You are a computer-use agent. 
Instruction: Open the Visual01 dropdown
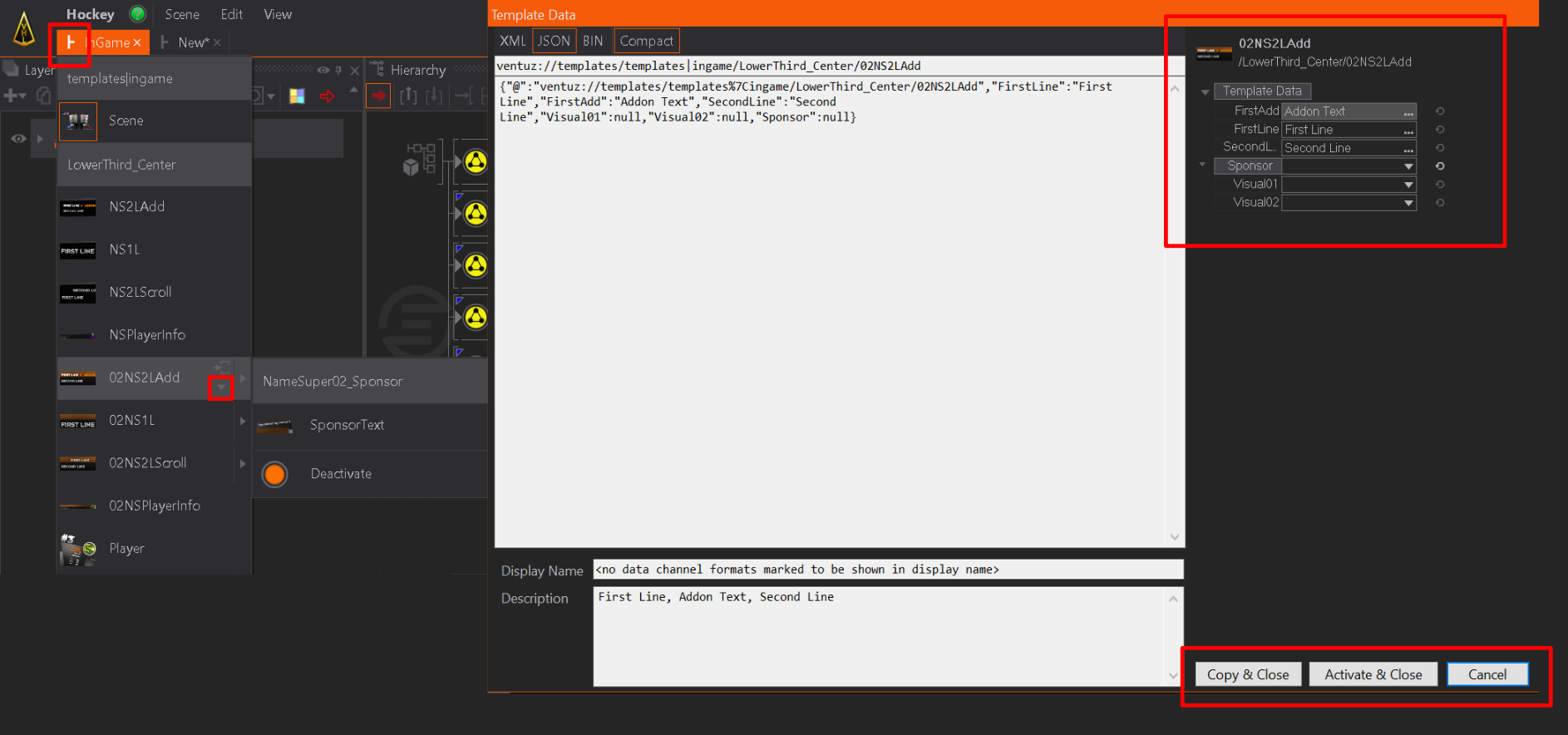[x=1408, y=185]
